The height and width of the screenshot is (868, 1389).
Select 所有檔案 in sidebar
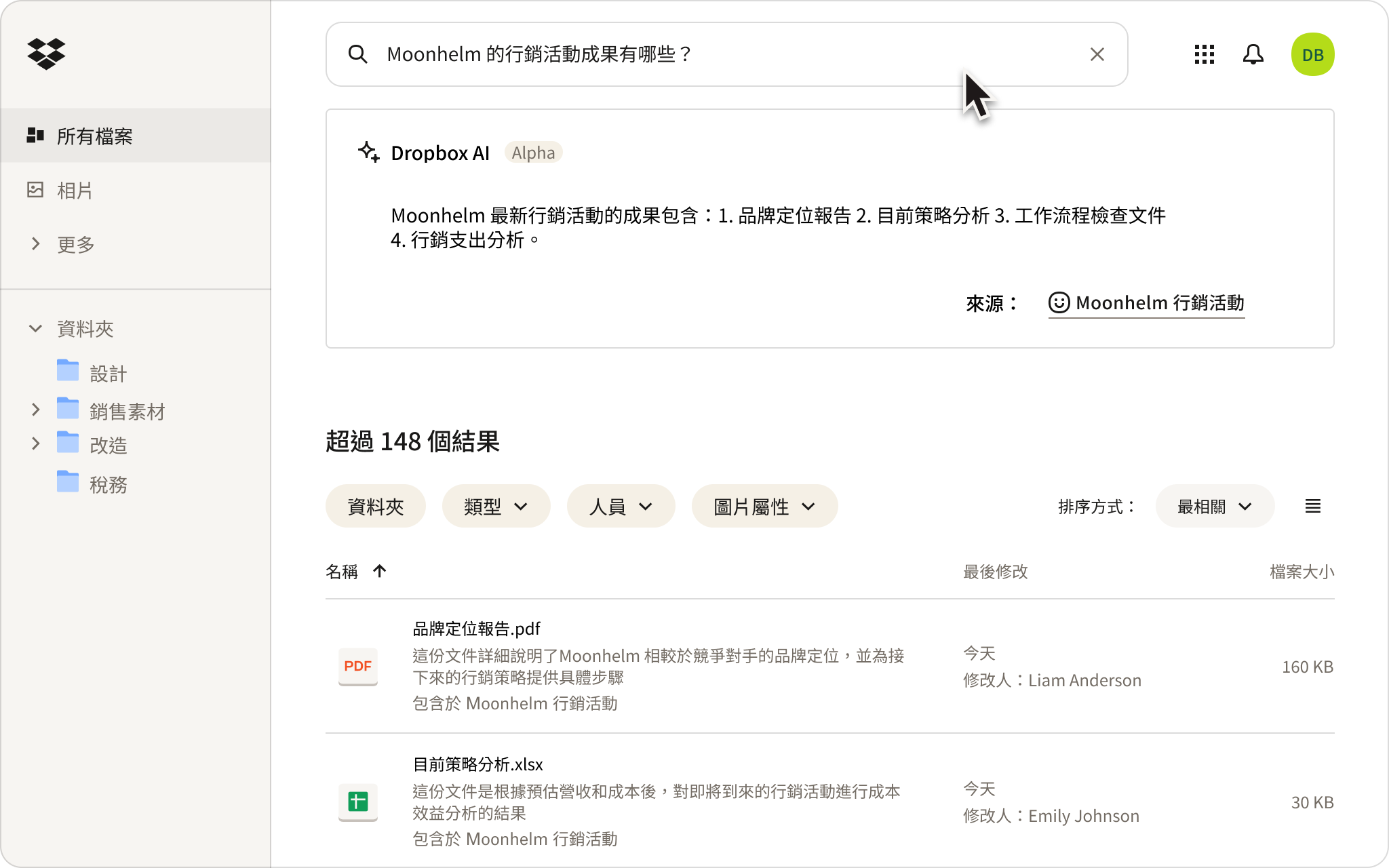pos(136,136)
